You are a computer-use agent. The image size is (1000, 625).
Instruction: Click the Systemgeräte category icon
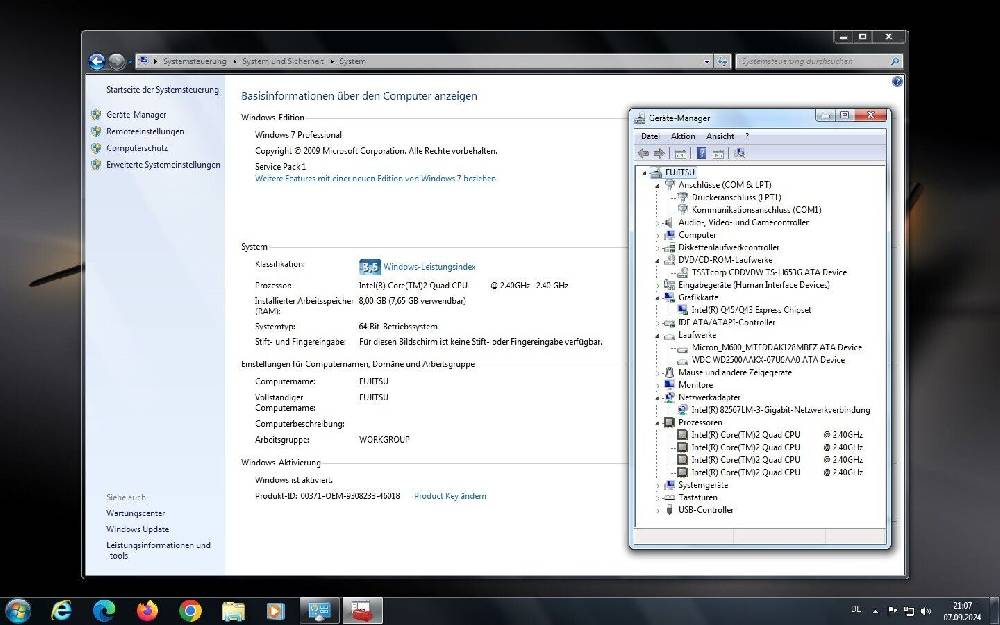pos(669,485)
